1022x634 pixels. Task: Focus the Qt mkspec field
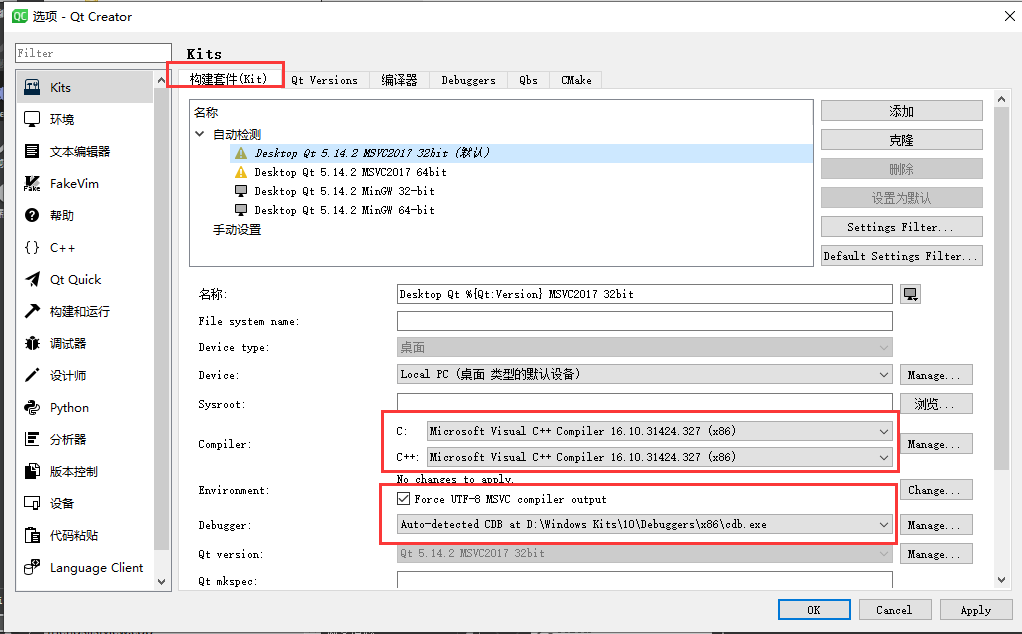645,580
